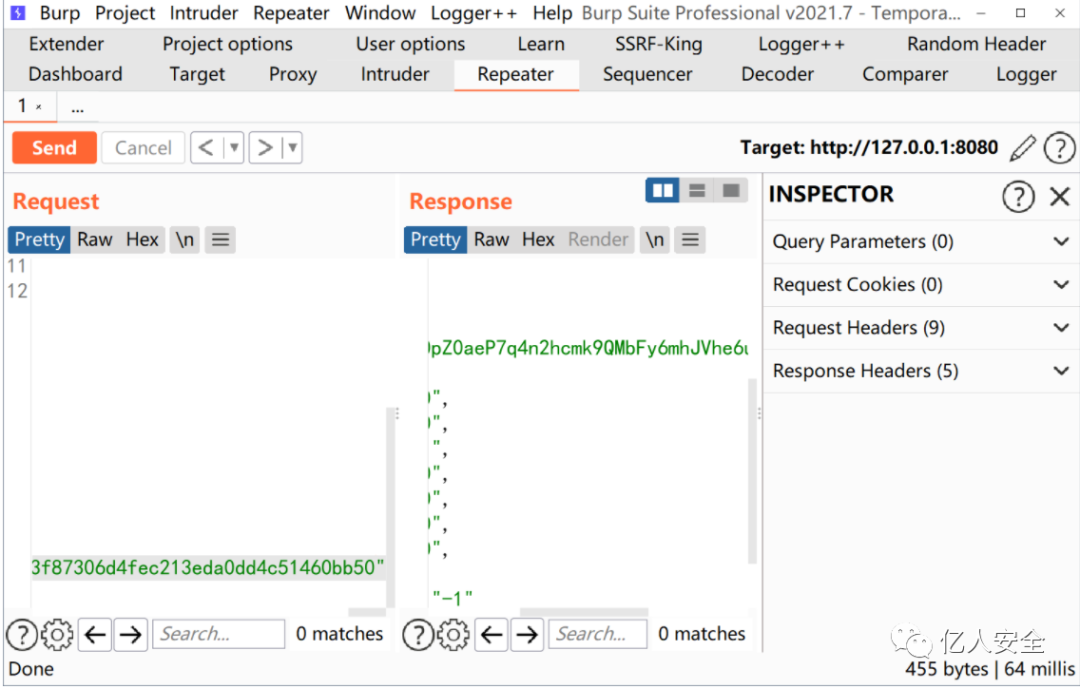The height and width of the screenshot is (689, 1080).
Task: Open the Window menu
Action: 380,13
